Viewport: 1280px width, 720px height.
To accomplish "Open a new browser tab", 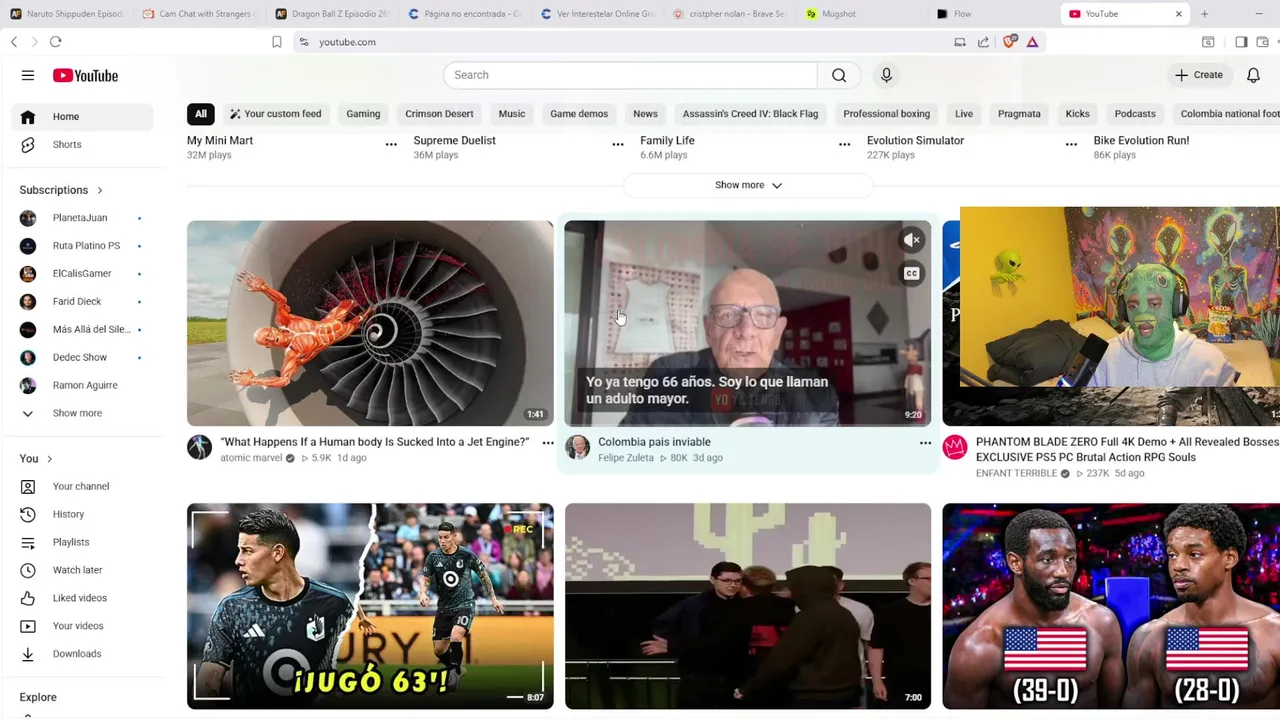I will pyautogui.click(x=1204, y=14).
